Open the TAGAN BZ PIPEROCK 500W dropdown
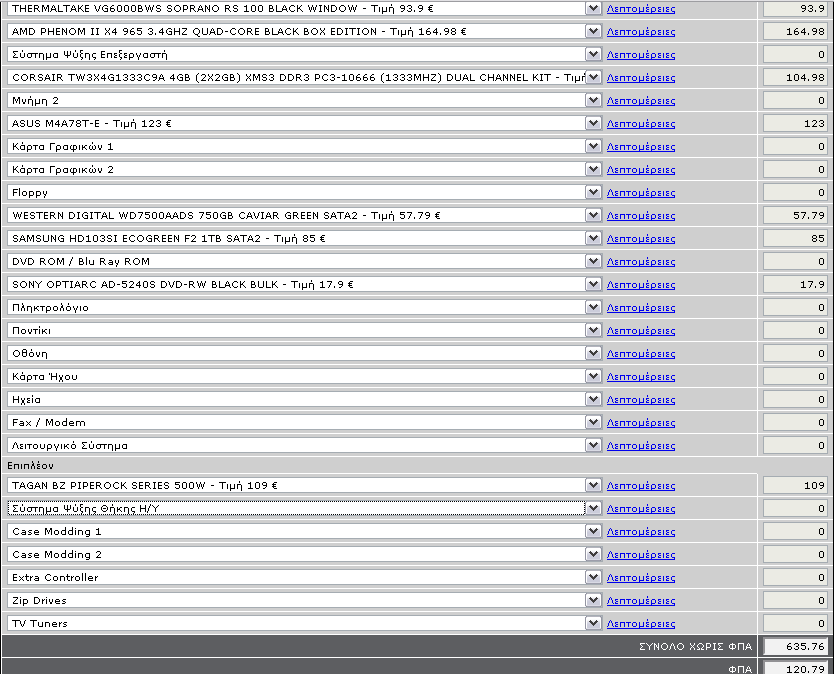 click(x=304, y=485)
